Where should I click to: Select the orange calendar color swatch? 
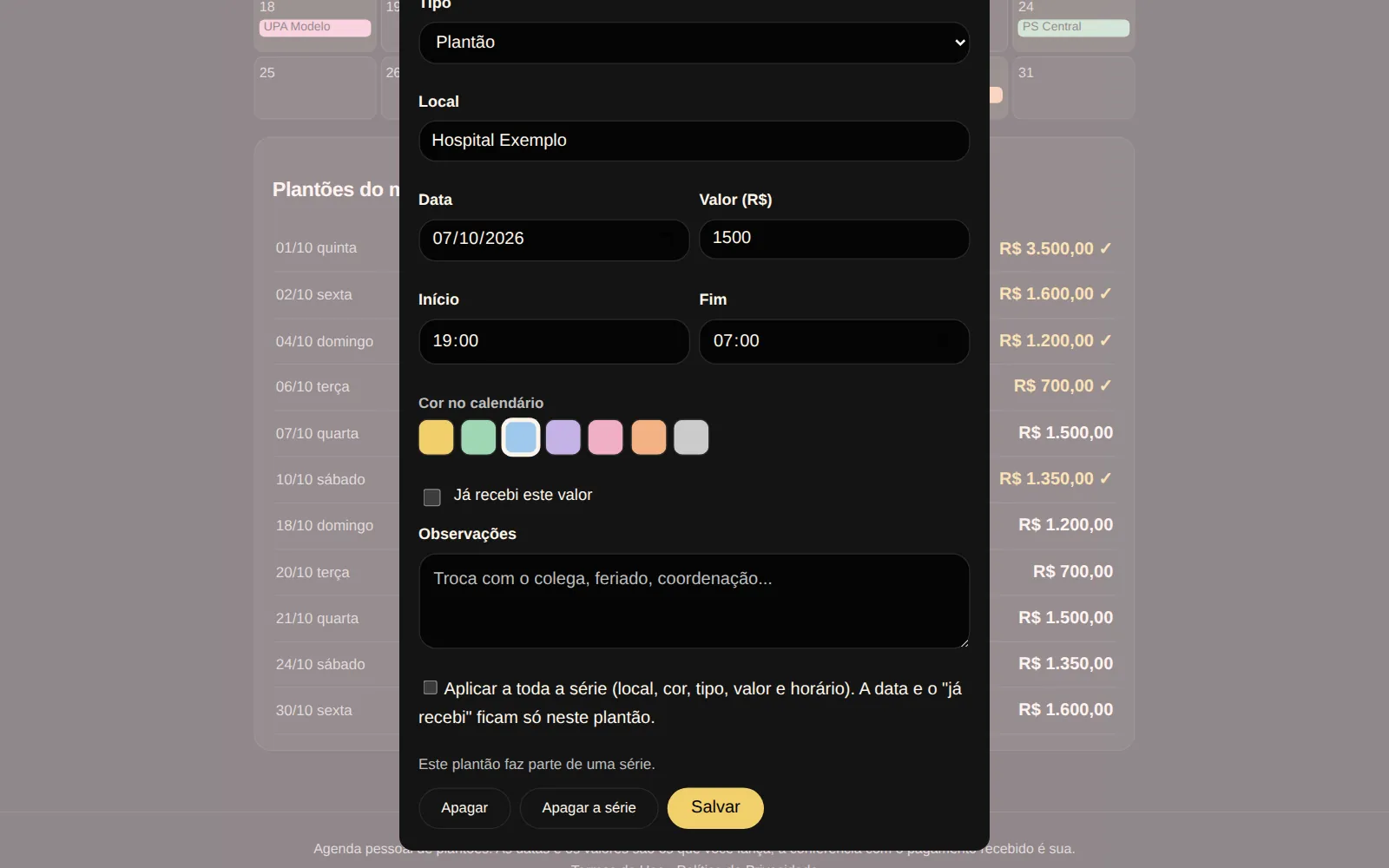[648, 437]
